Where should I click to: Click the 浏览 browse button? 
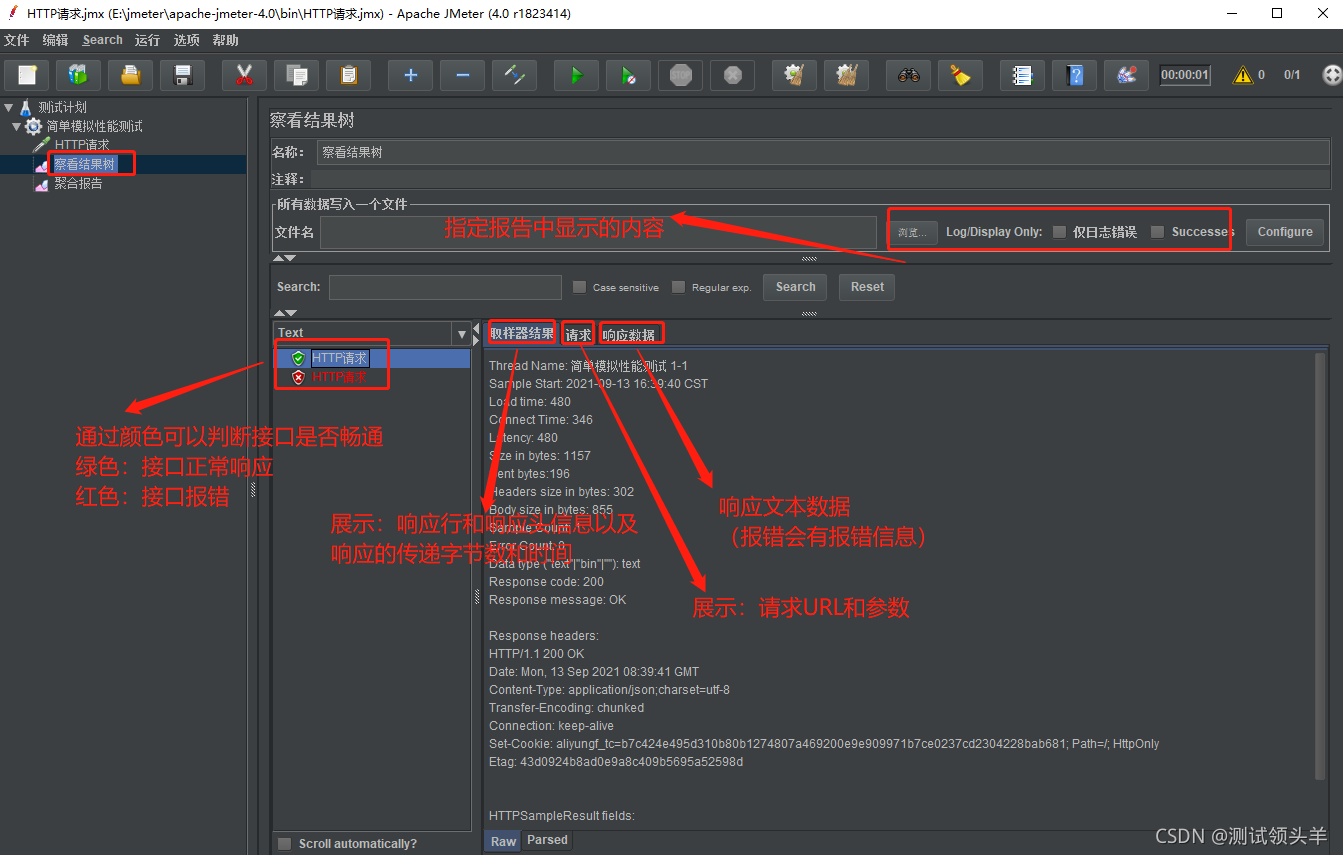(912, 232)
